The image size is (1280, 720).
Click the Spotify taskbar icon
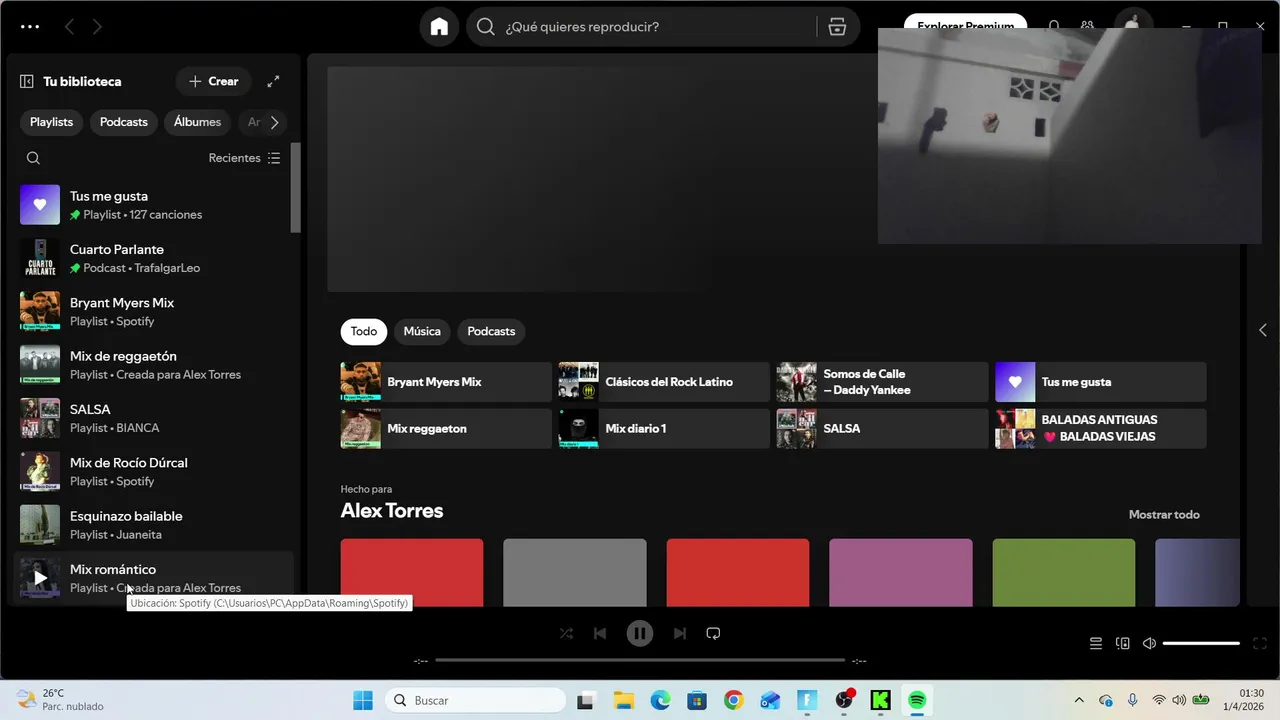pos(917,700)
